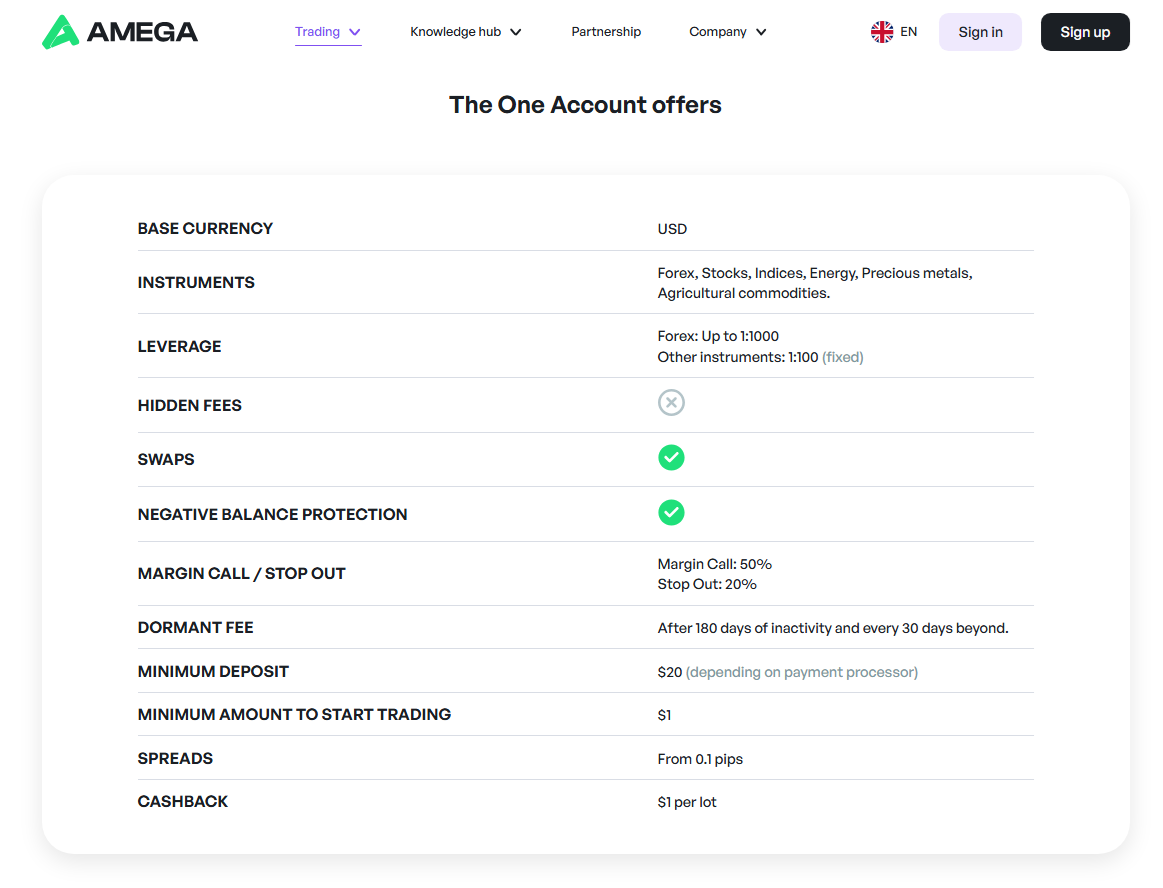Click the 'Forex, Stocks, Indices' instruments value
The width and height of the screenshot is (1163, 888).
(814, 283)
